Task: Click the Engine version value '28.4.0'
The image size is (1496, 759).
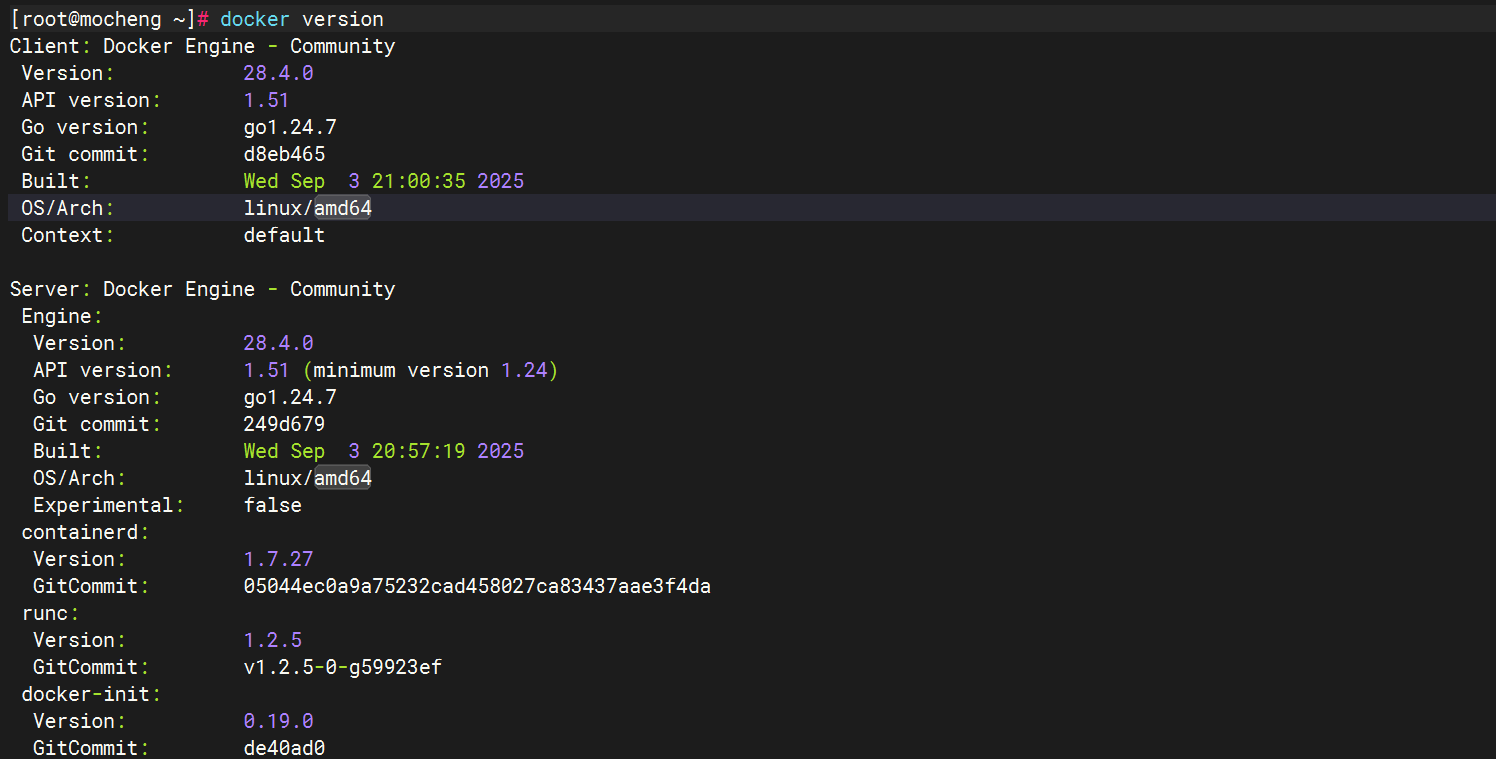Action: pyautogui.click(x=279, y=343)
